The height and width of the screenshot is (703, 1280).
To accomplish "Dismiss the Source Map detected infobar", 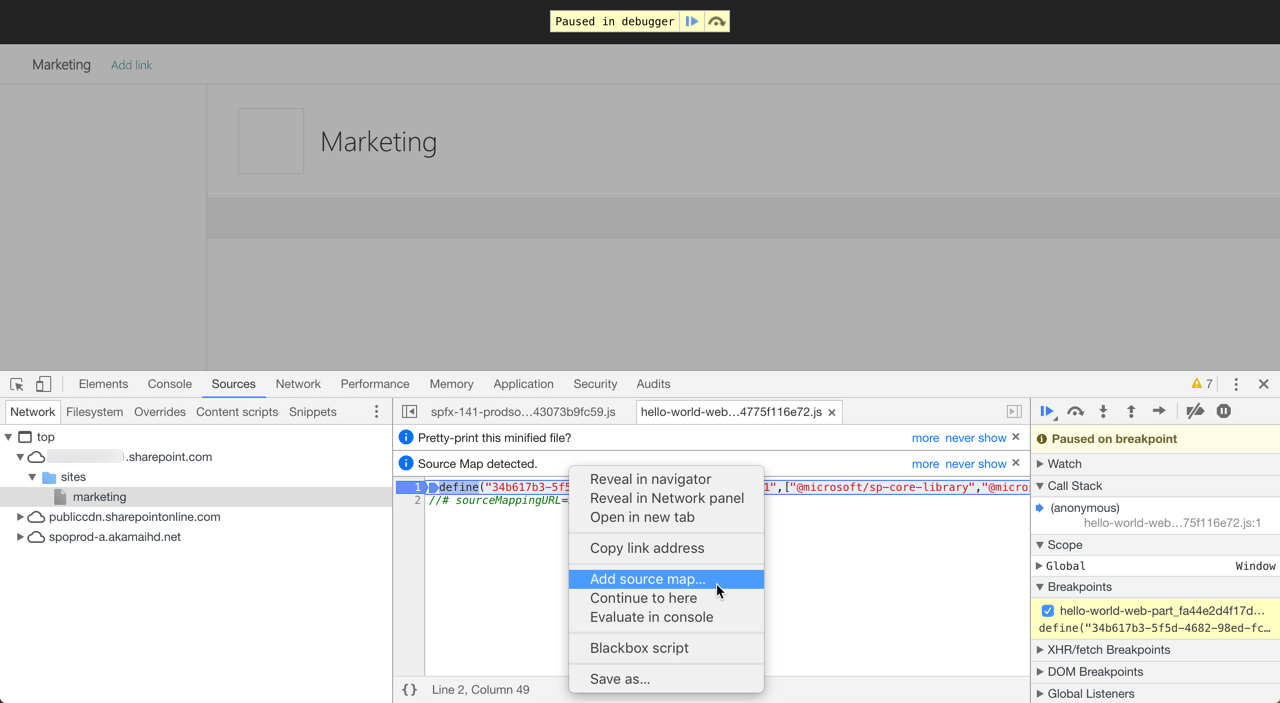I will 1016,463.
